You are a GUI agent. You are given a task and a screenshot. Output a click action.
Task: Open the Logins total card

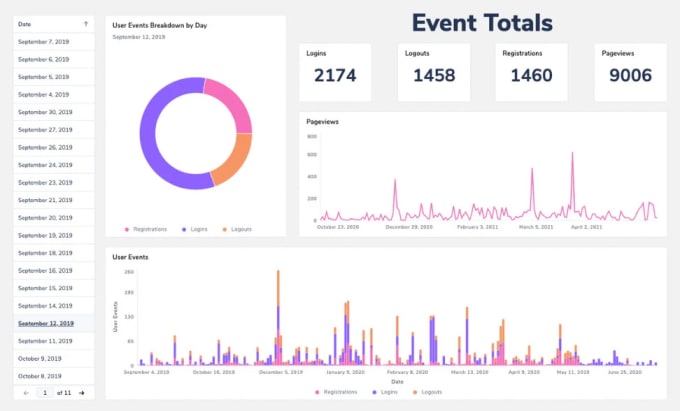coord(335,72)
